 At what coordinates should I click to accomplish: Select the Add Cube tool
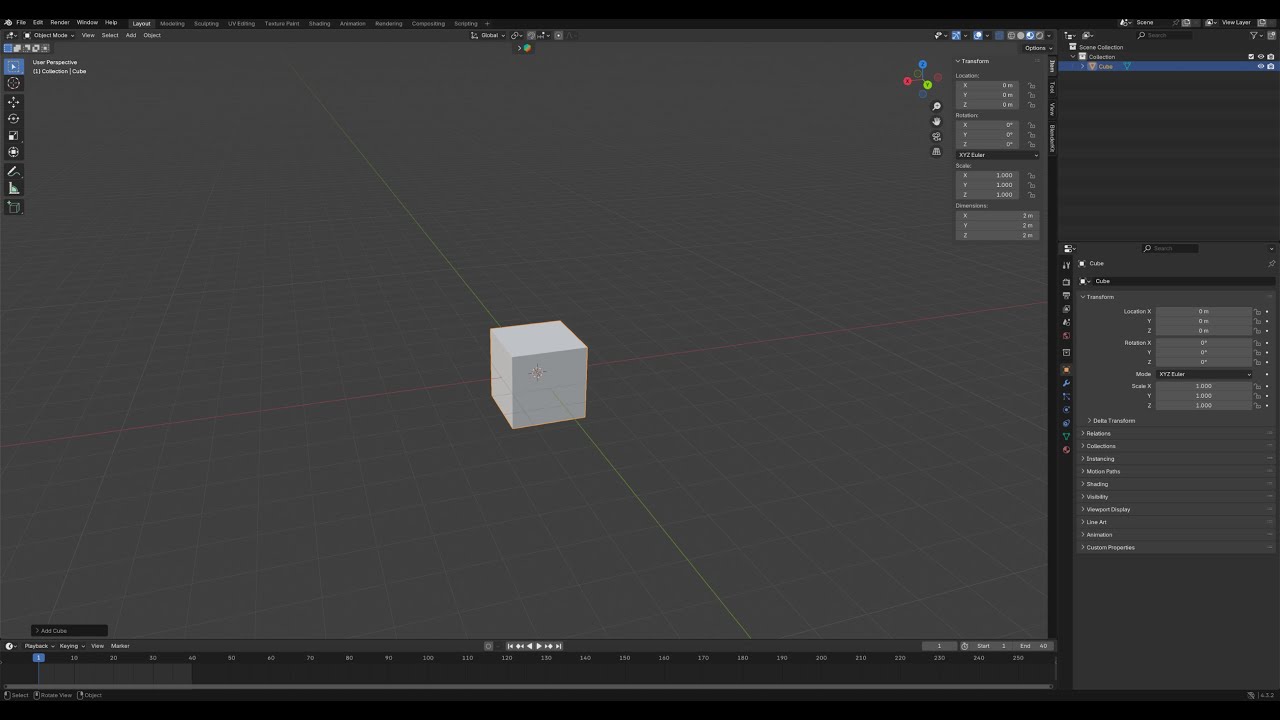(x=14, y=207)
